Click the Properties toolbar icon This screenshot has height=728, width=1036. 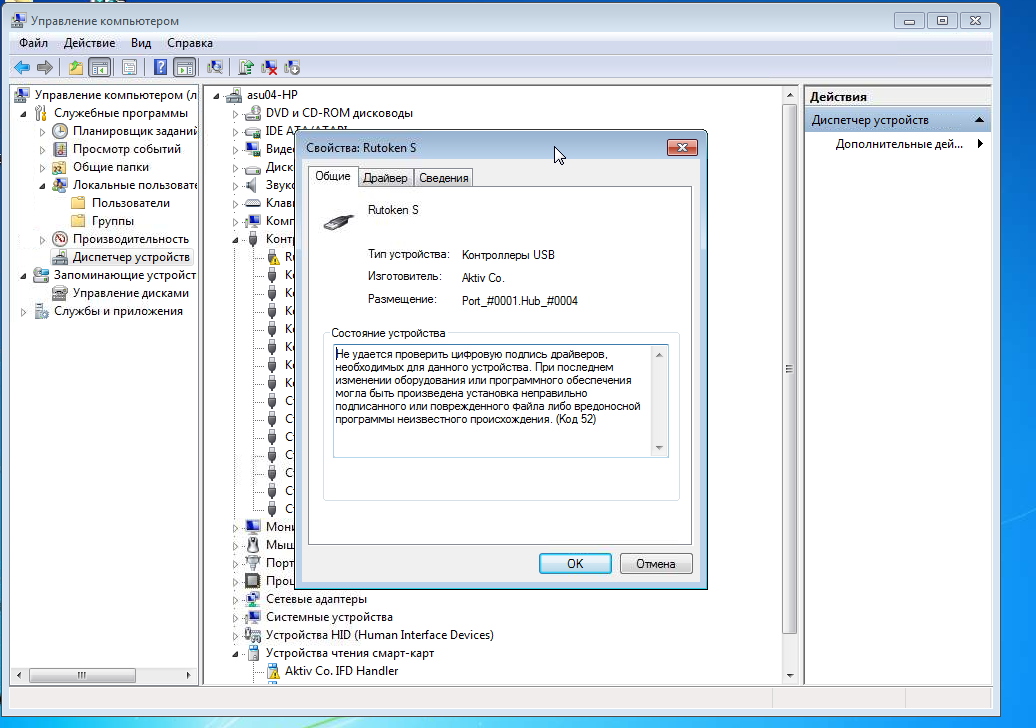[x=129, y=67]
